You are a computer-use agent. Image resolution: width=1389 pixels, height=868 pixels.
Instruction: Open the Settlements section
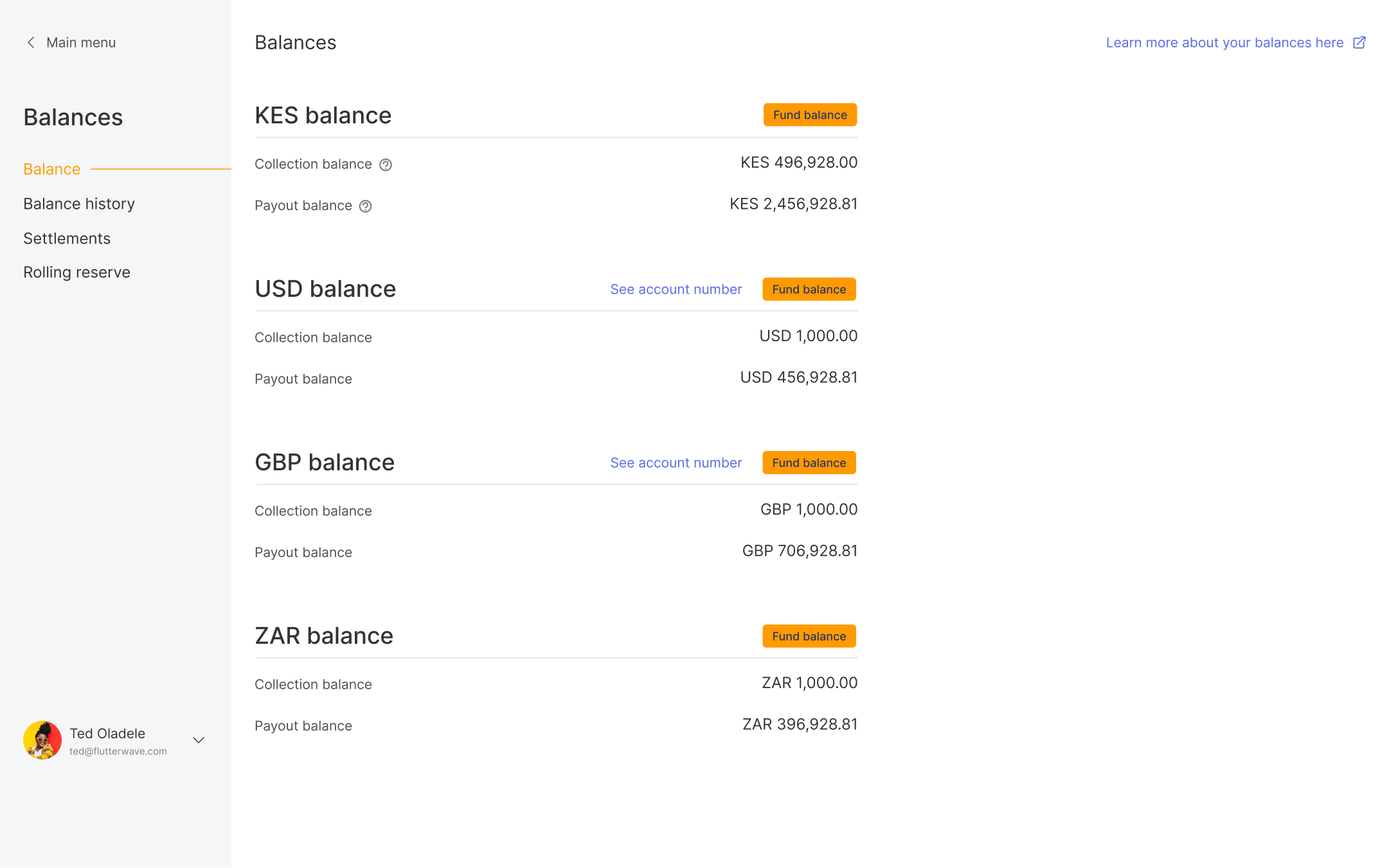67,238
